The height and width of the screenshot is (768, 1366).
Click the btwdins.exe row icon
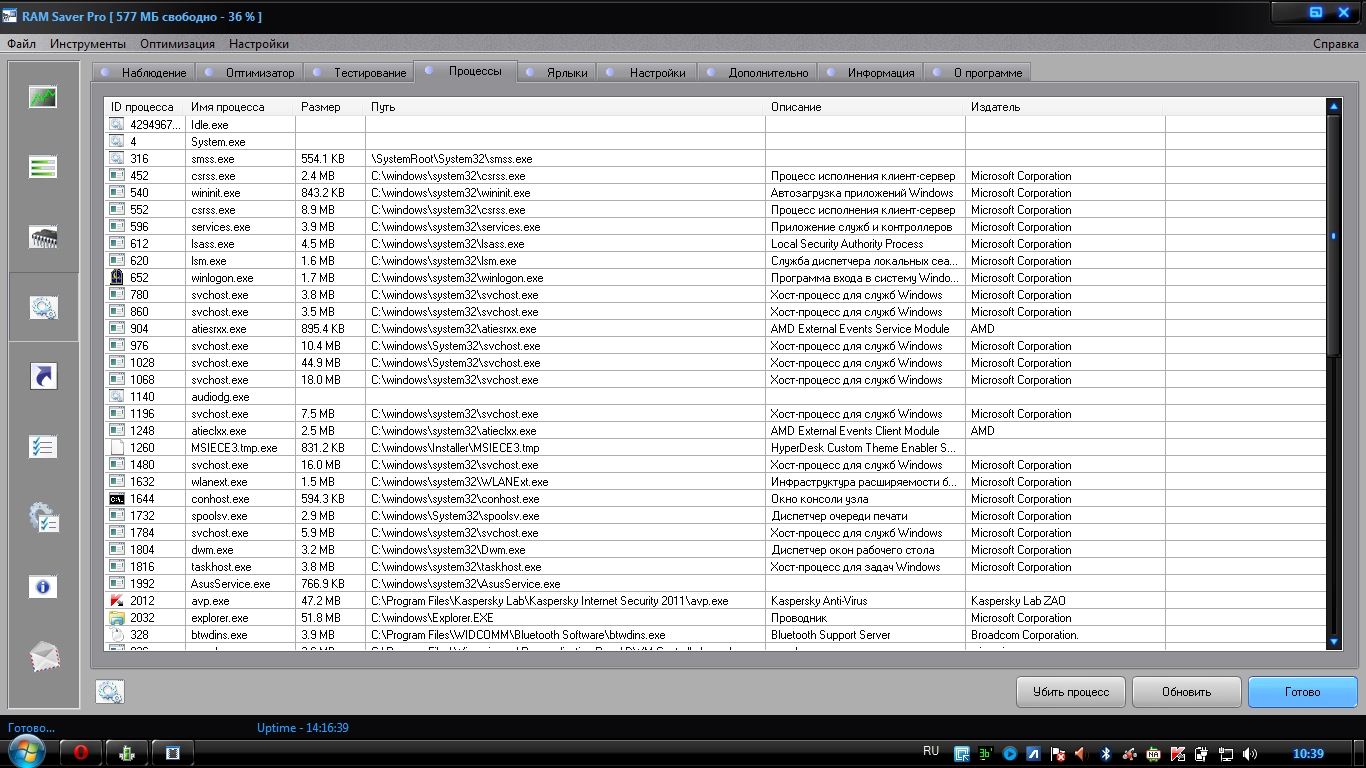pyautogui.click(x=117, y=635)
